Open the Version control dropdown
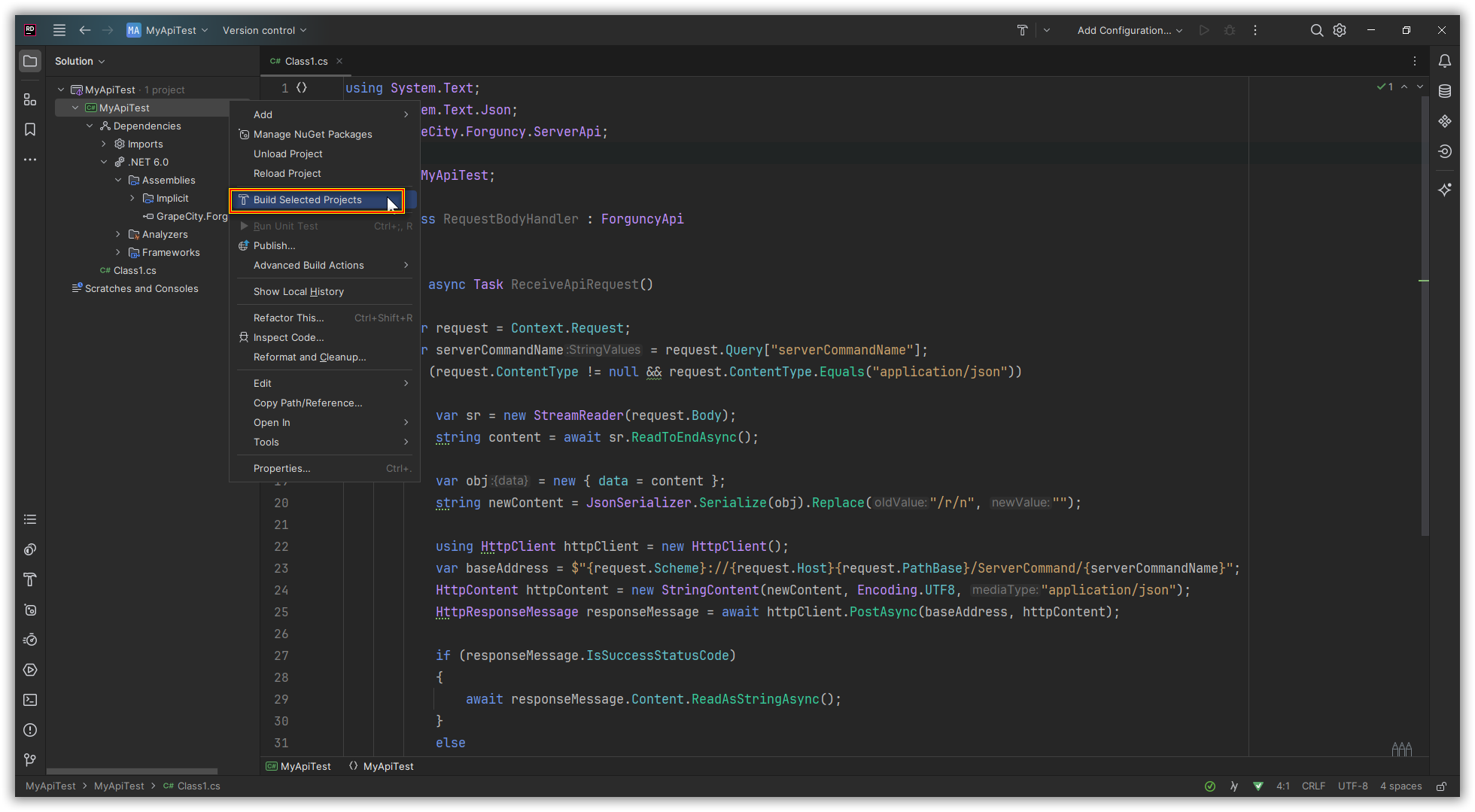 tap(264, 30)
